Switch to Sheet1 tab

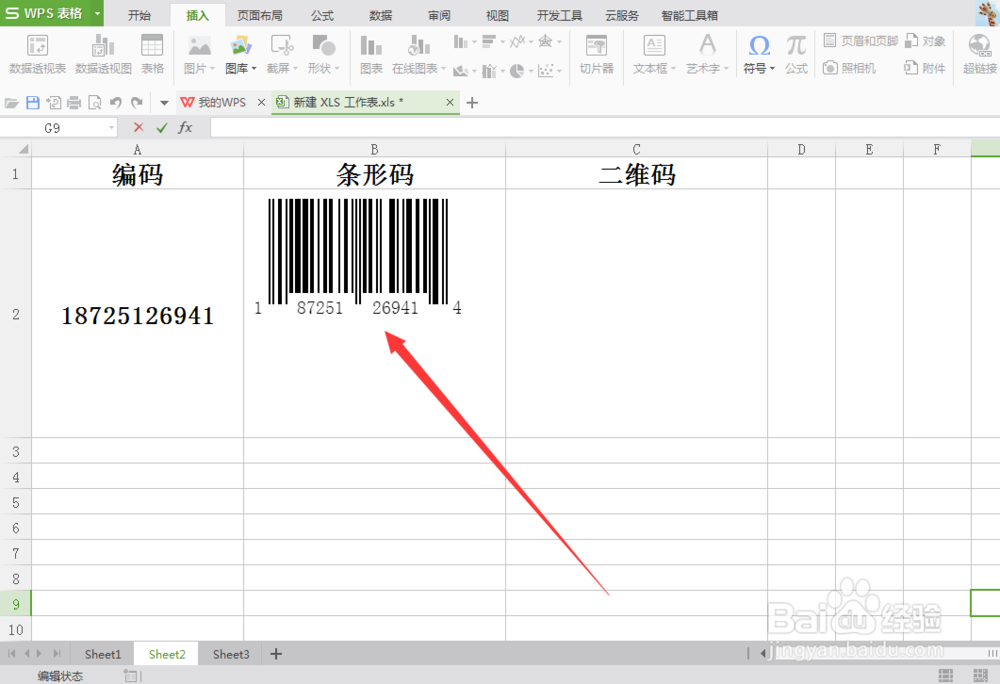[x=103, y=655]
